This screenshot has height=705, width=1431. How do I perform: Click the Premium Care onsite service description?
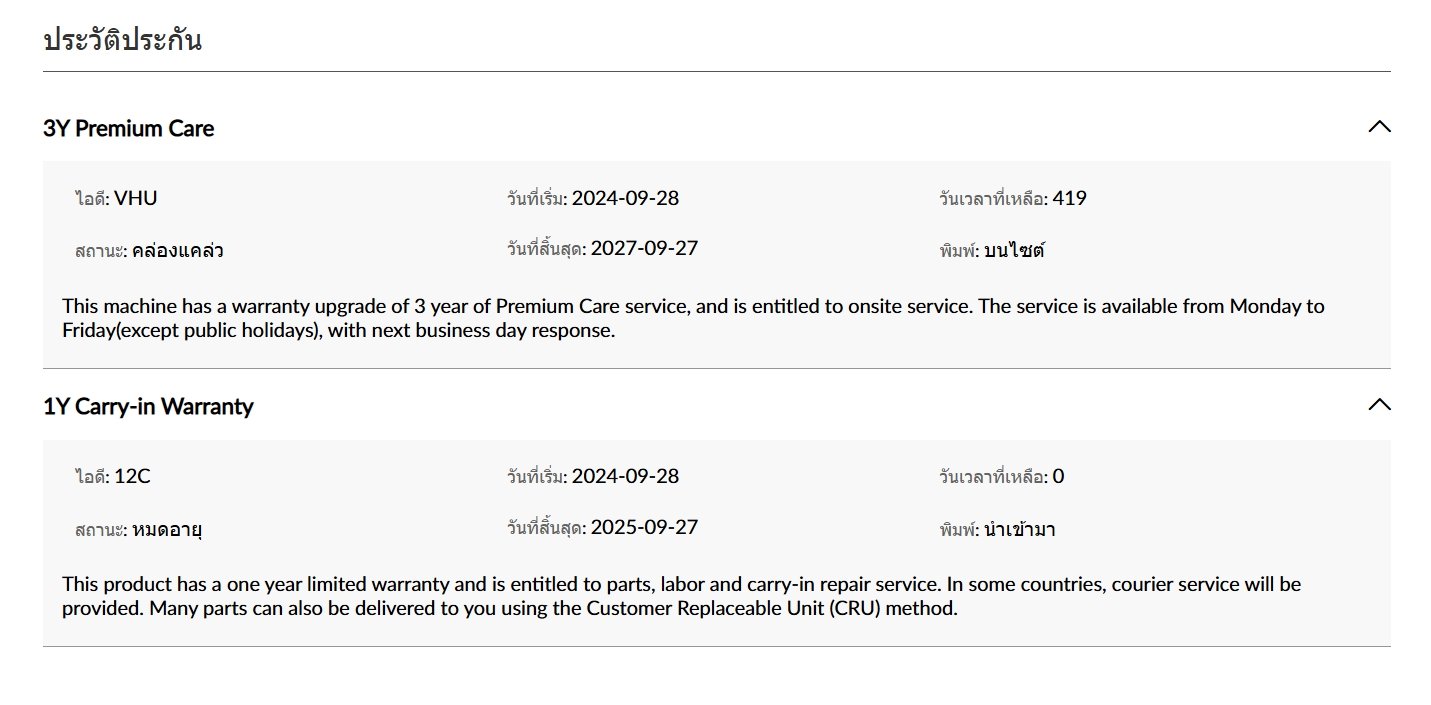pyautogui.click(x=693, y=318)
